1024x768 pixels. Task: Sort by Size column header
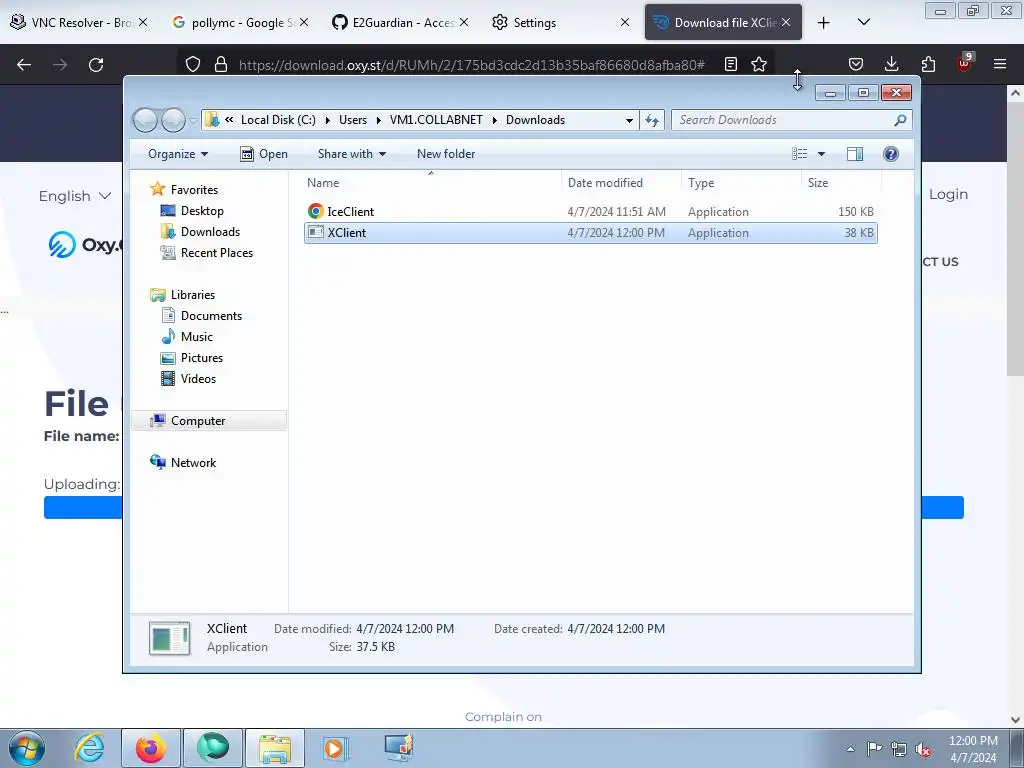(x=841, y=183)
